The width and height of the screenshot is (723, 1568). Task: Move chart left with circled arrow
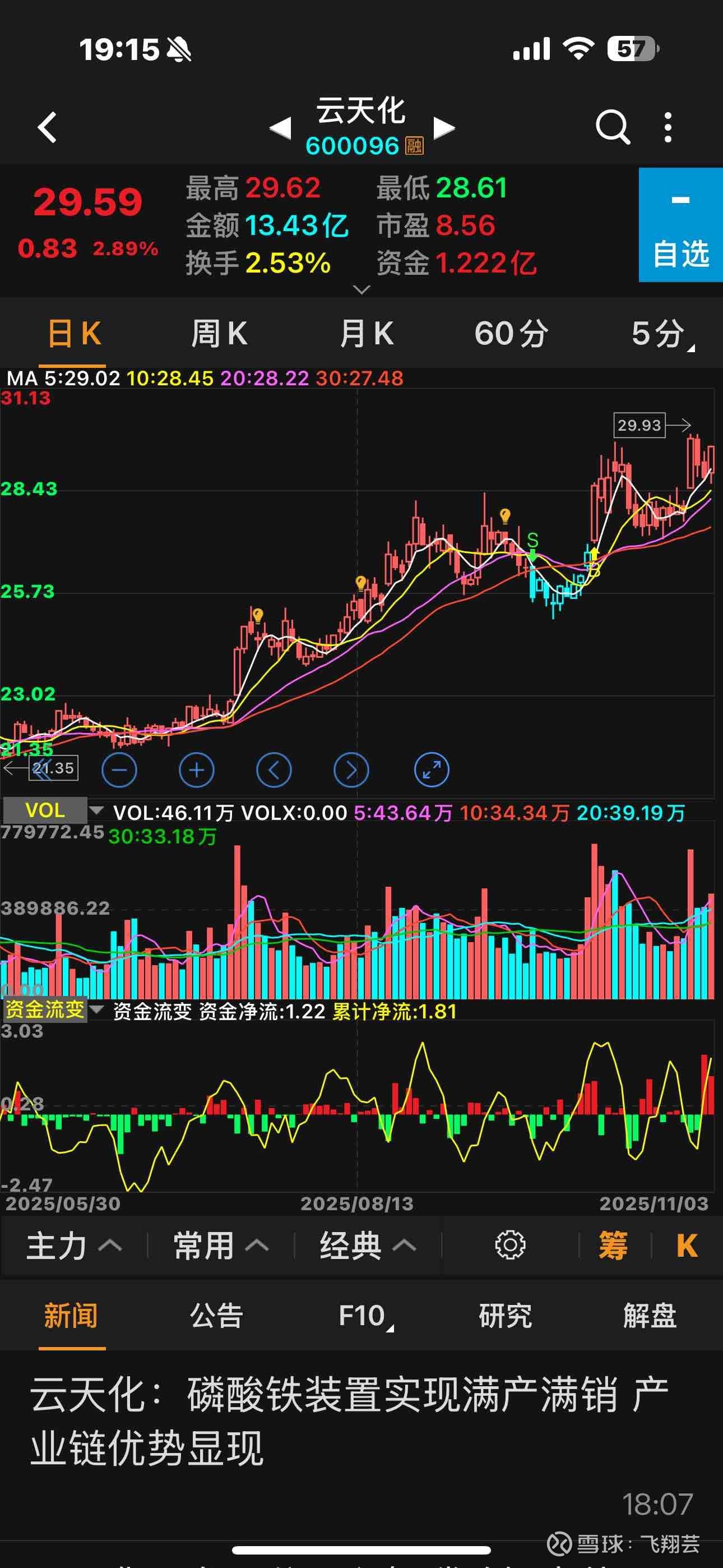[274, 770]
